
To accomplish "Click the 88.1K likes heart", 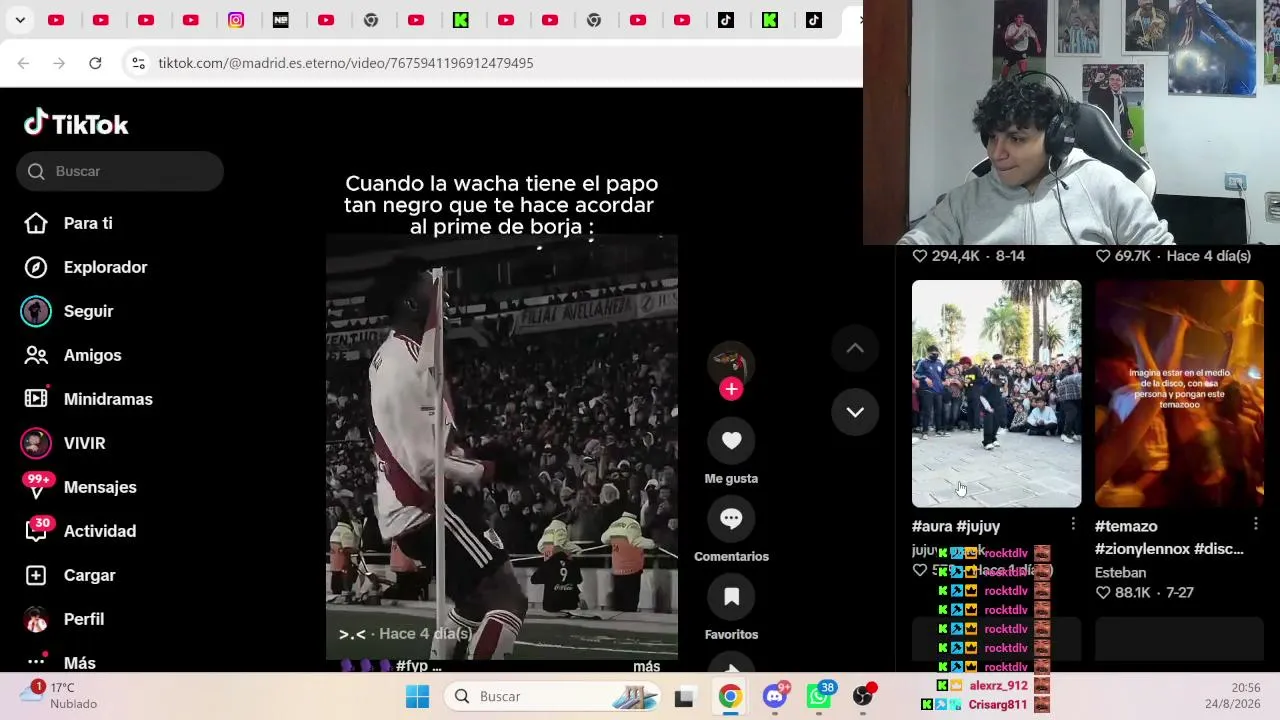I will pos(1103,593).
